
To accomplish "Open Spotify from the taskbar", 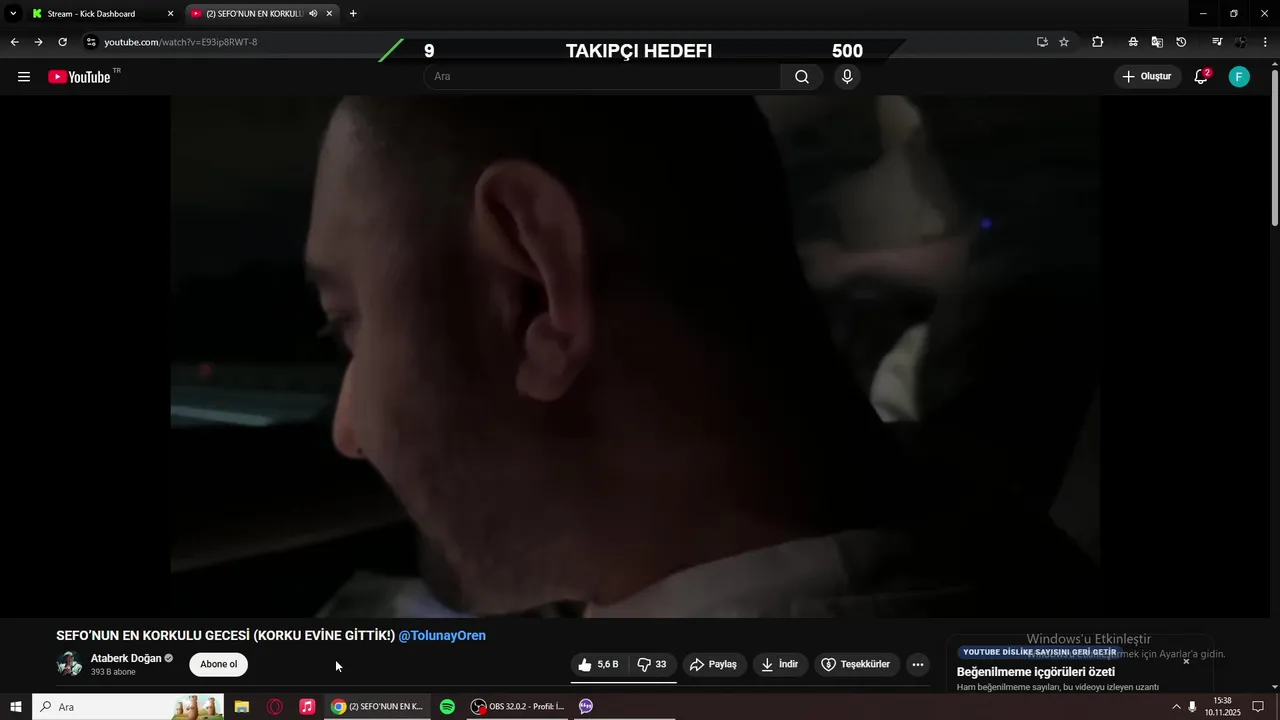I will pos(447,706).
